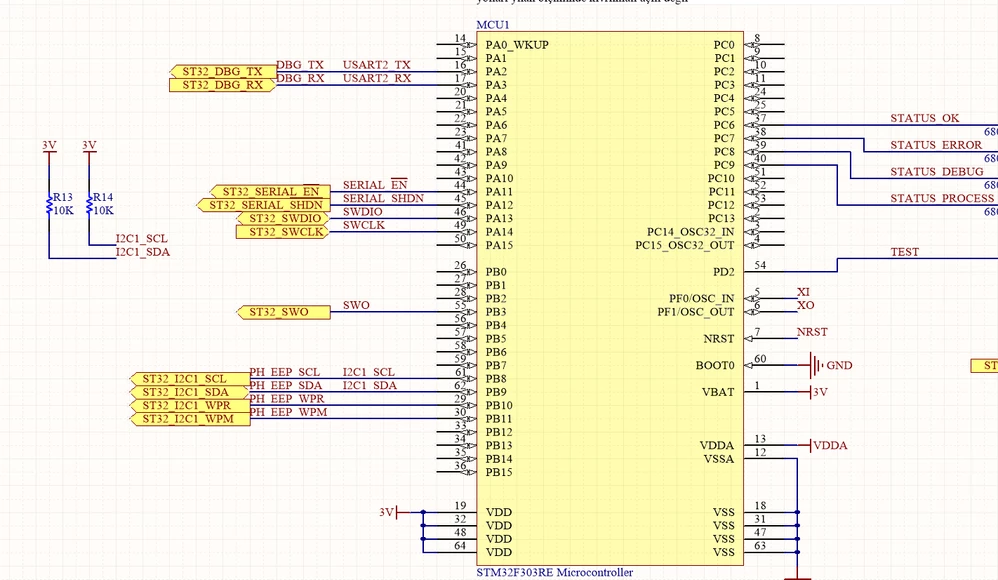The width and height of the screenshot is (998, 580).
Task: Select the ST32_I2C1_WPM port
Action: click(190, 419)
